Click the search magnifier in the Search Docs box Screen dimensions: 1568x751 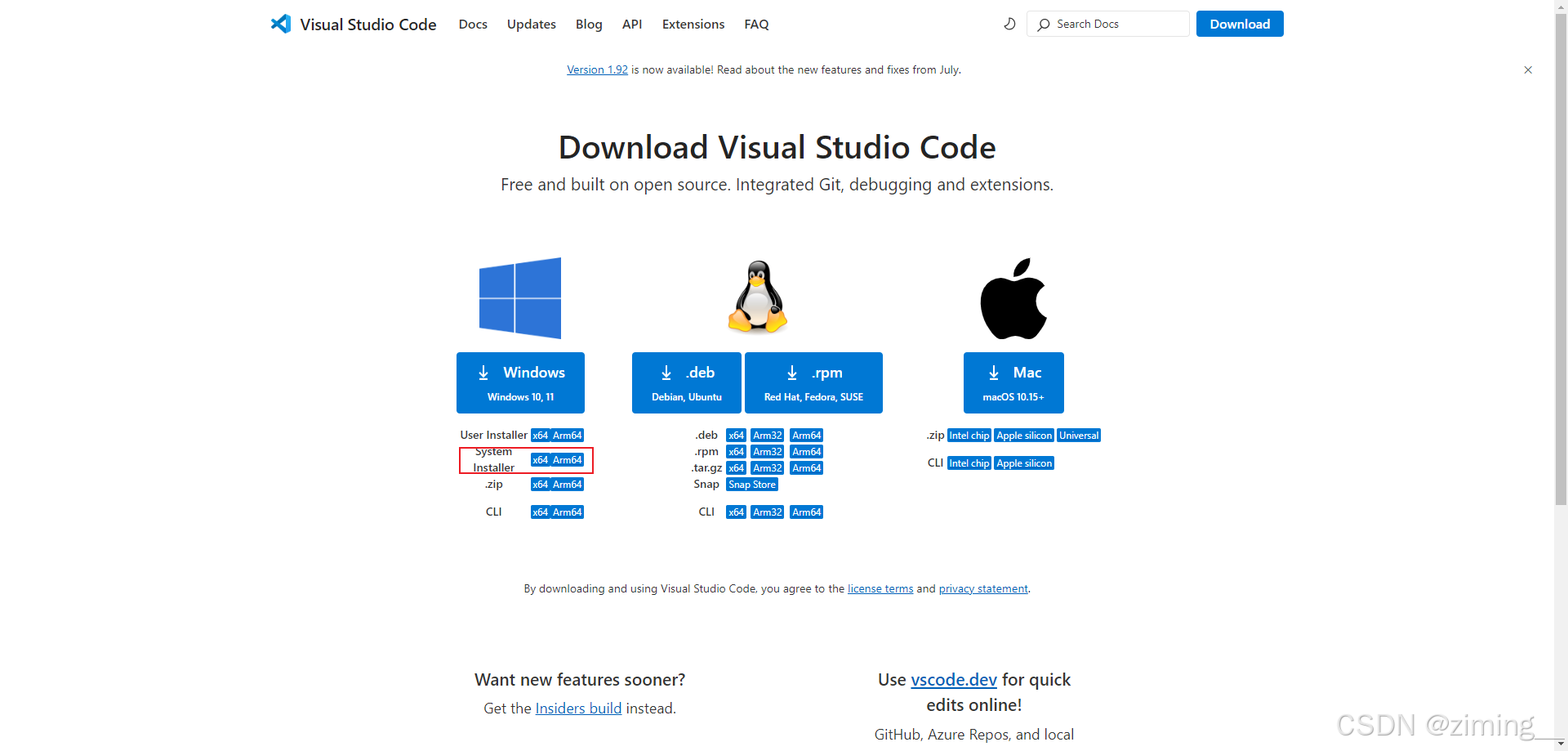pos(1044,24)
